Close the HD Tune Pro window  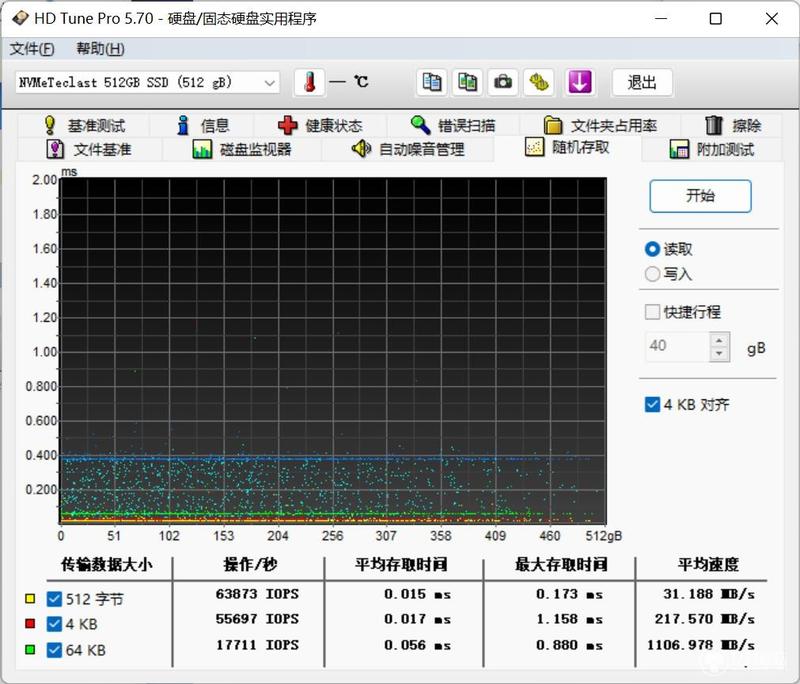pos(771,18)
